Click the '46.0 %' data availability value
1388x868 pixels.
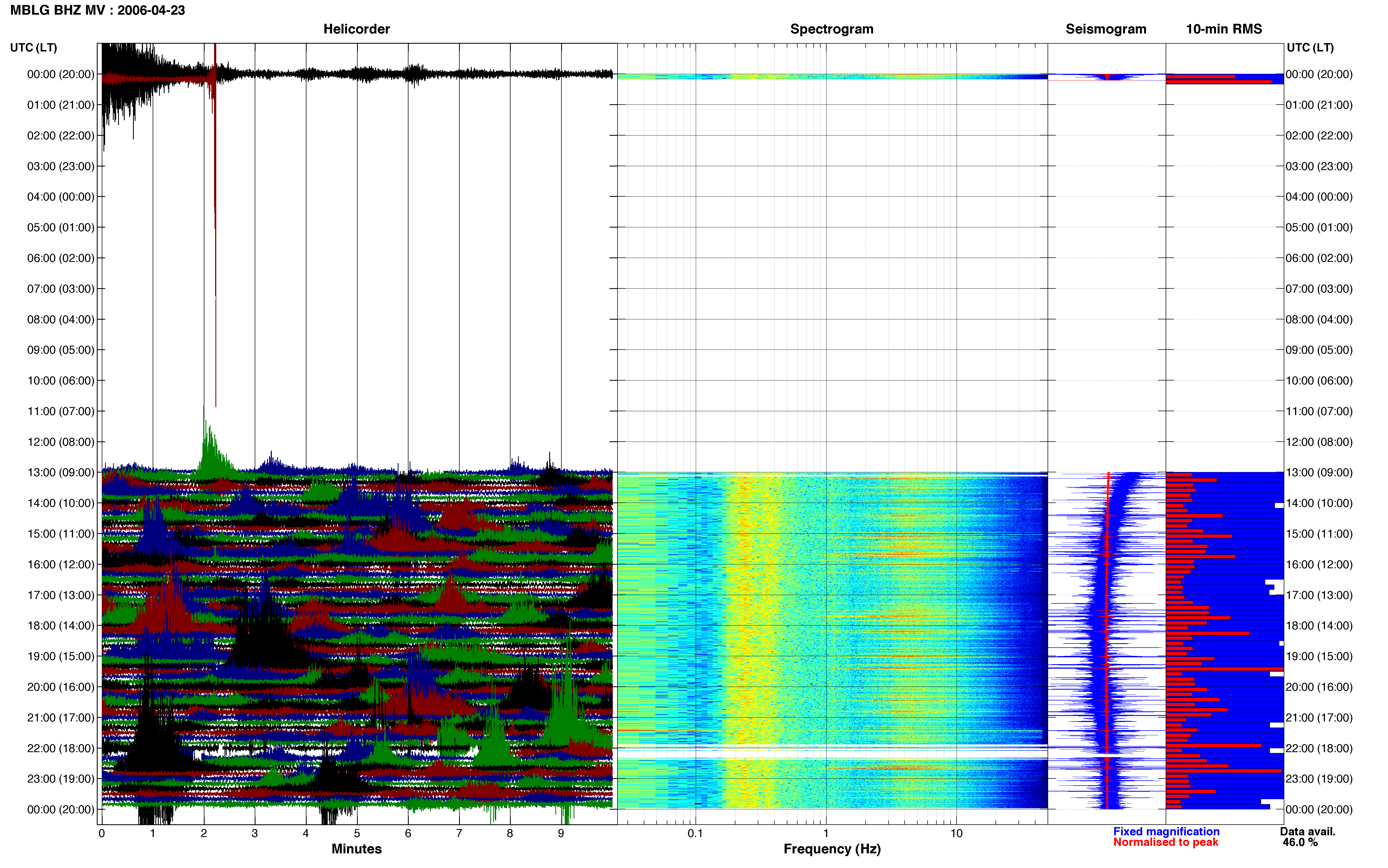(1300, 842)
